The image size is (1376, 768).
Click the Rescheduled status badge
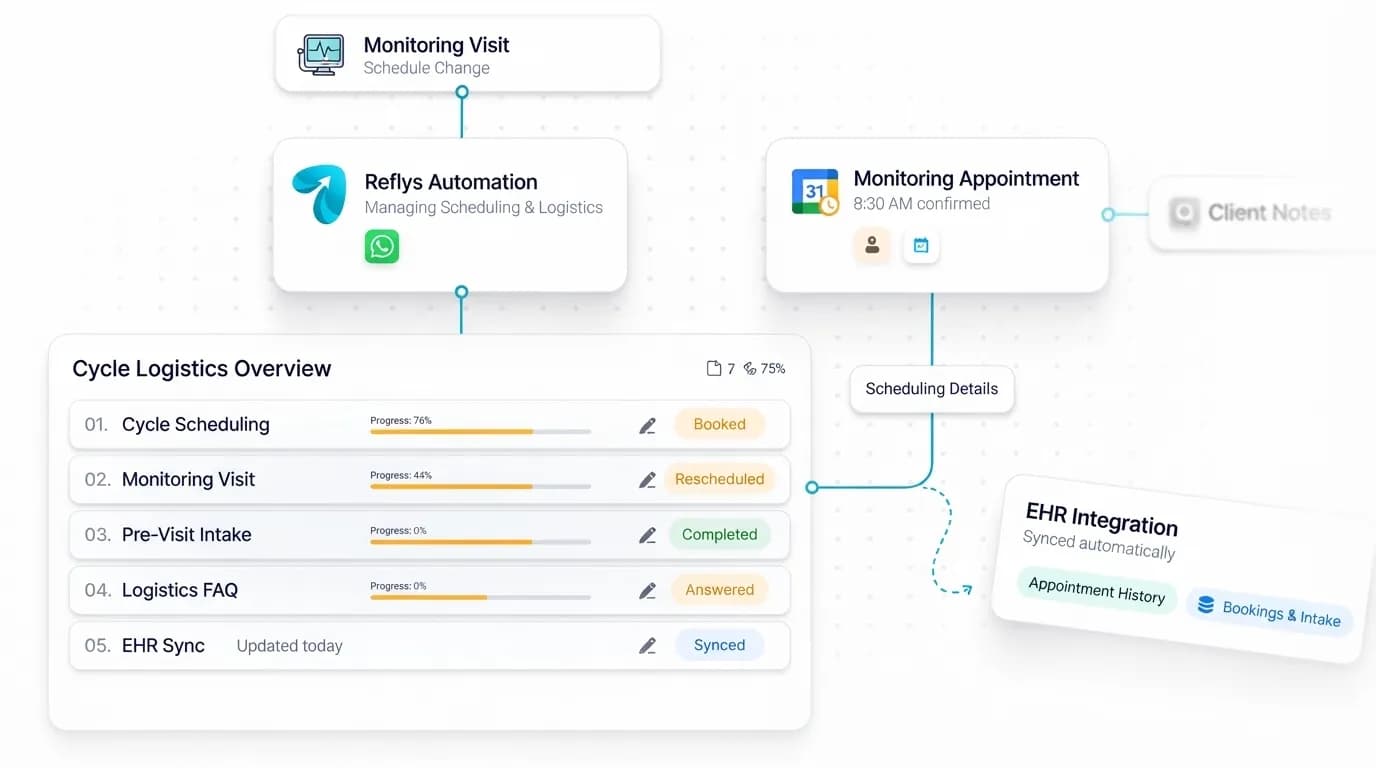[x=720, y=479]
